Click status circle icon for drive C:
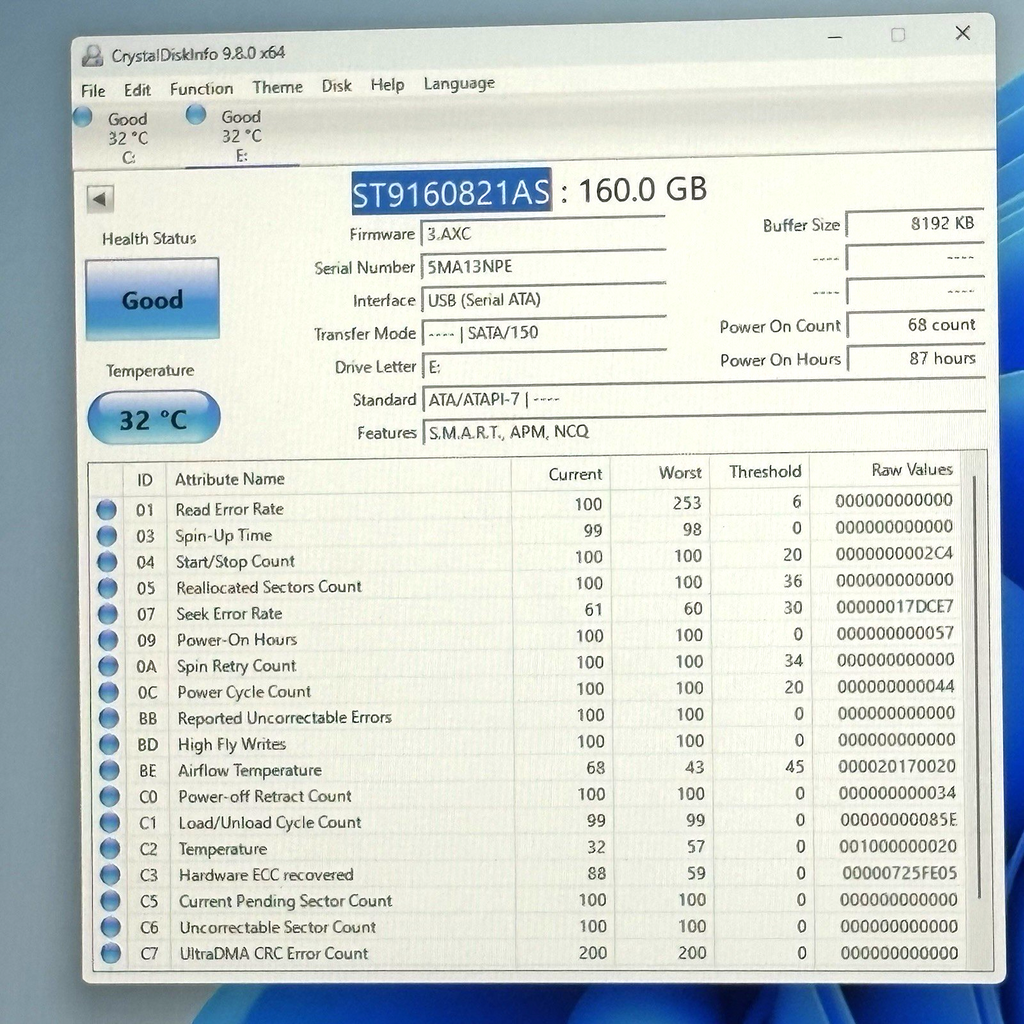The image size is (1024, 1024). [x=83, y=117]
